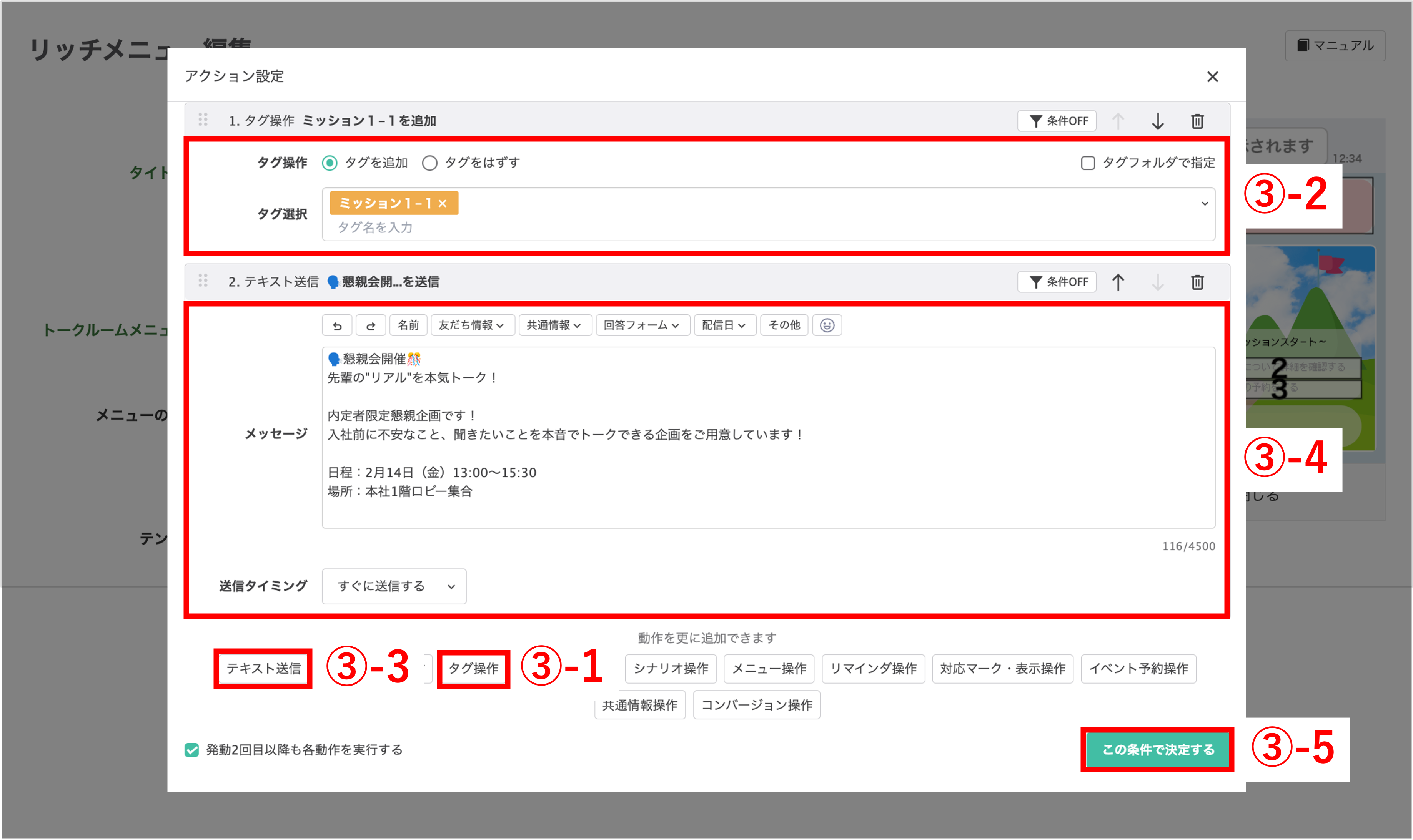The height and width of the screenshot is (840, 1413).
Task: Move action 2 up with the arrow
Action: click(1118, 282)
